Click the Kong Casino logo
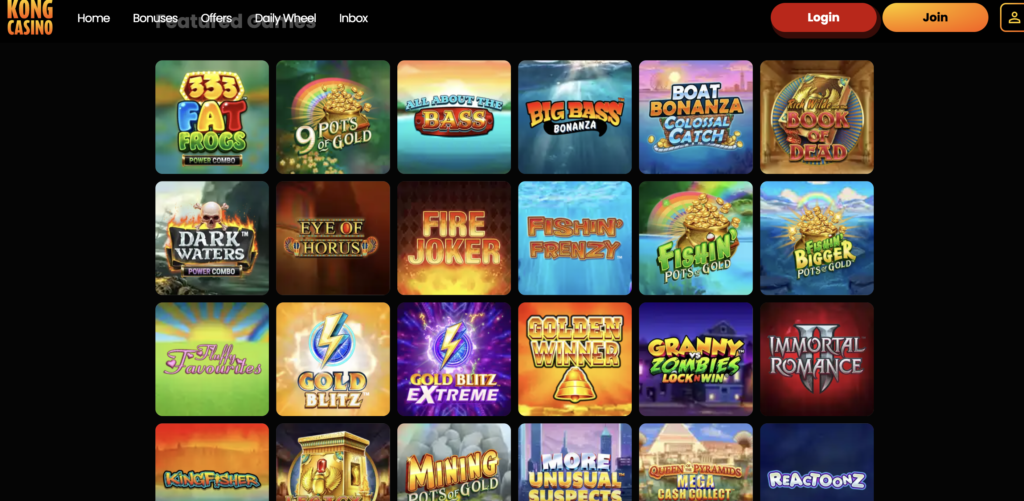The height and width of the screenshot is (501, 1024). (29, 18)
